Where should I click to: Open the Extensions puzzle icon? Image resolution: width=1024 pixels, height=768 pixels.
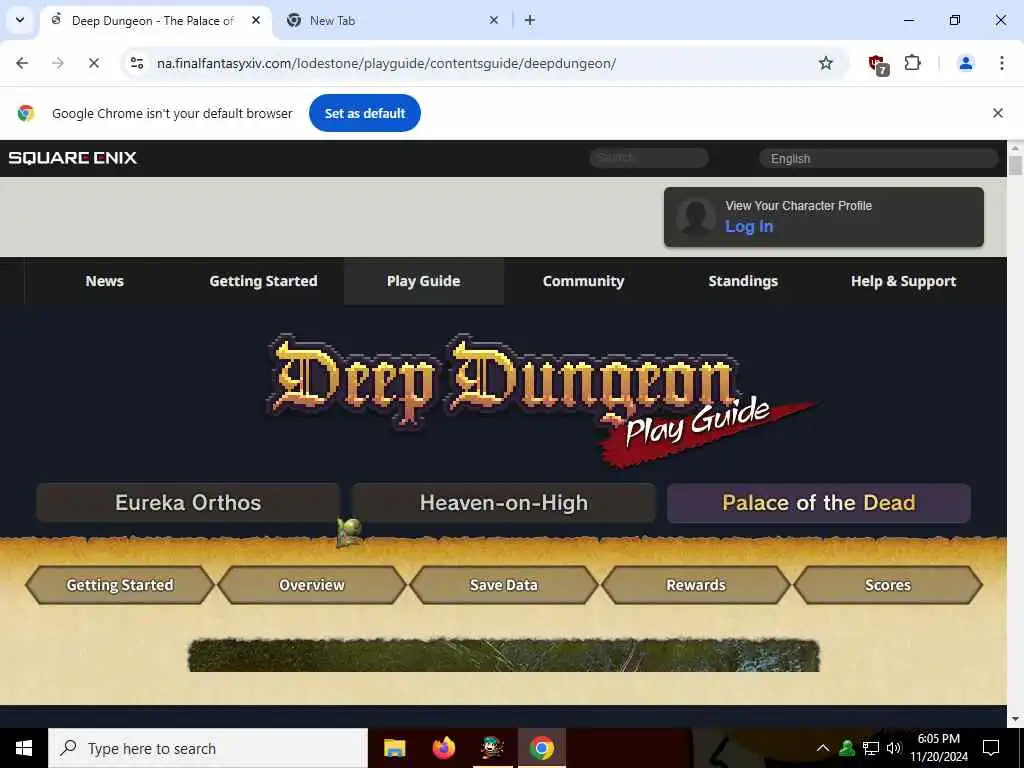point(912,63)
